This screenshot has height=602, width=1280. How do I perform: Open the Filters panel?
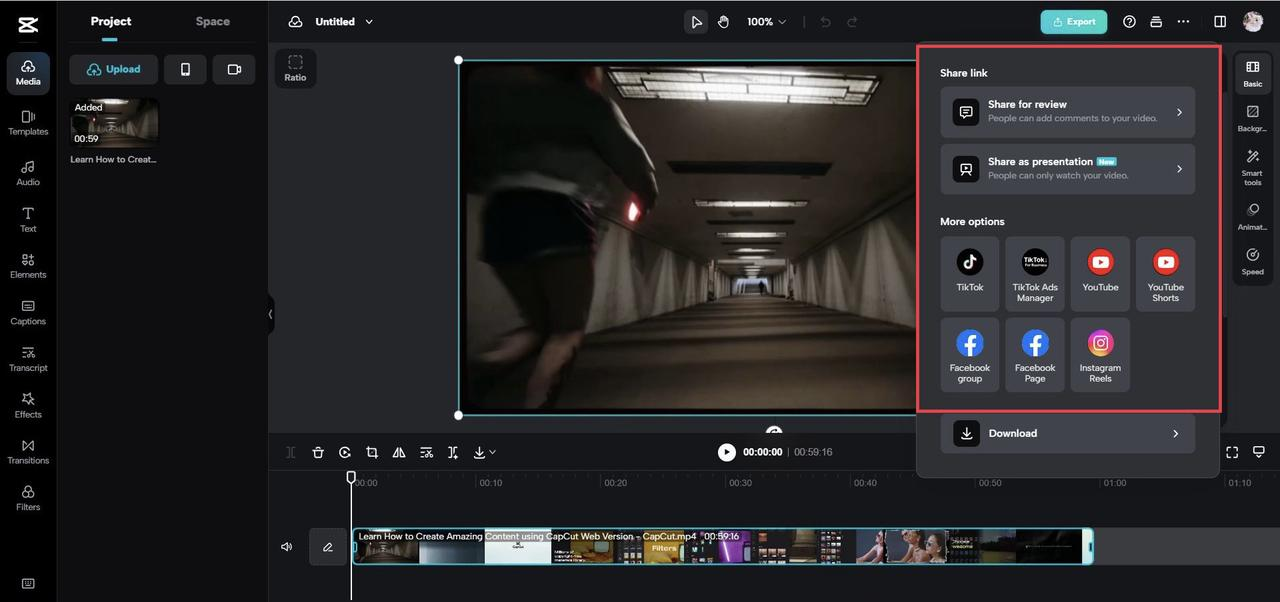pos(28,498)
